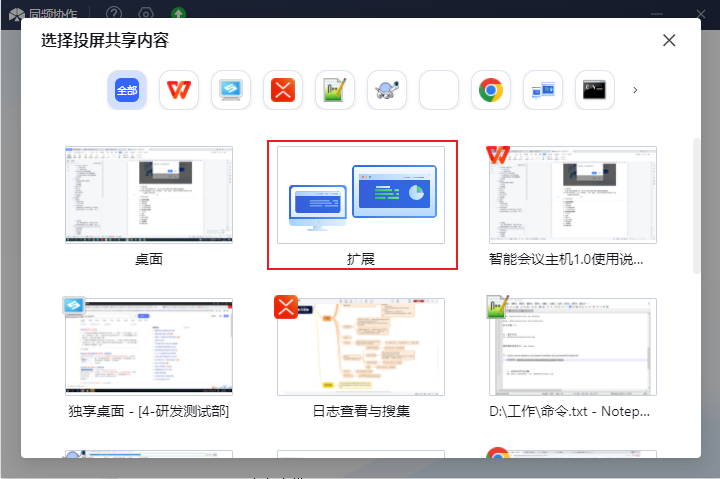Filter by the Notepad++ app icon
This screenshot has width=720, height=479.
click(335, 90)
